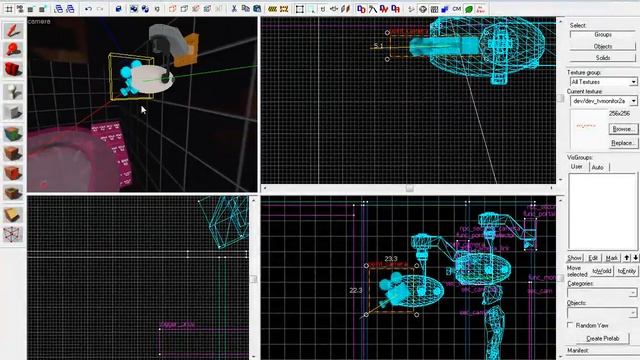Toggle the Larger Grid icon

[42, 9]
